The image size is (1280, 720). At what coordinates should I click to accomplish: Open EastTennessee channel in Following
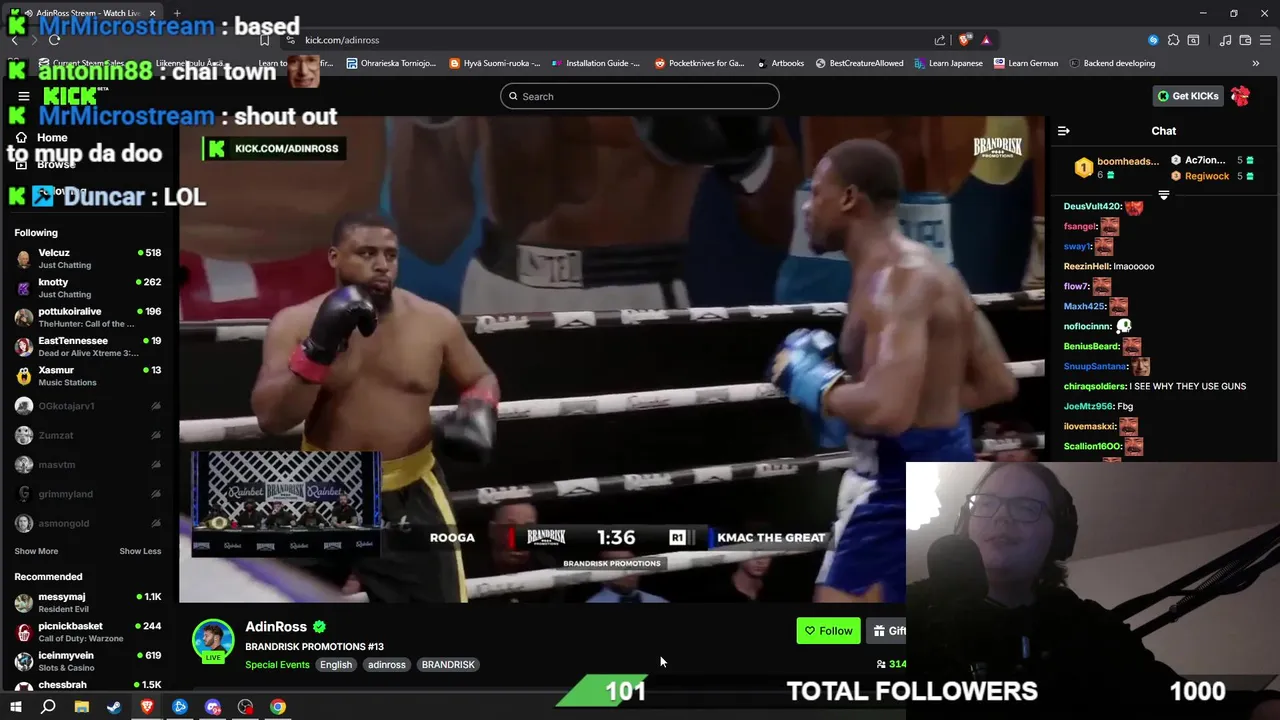pyautogui.click(x=88, y=346)
